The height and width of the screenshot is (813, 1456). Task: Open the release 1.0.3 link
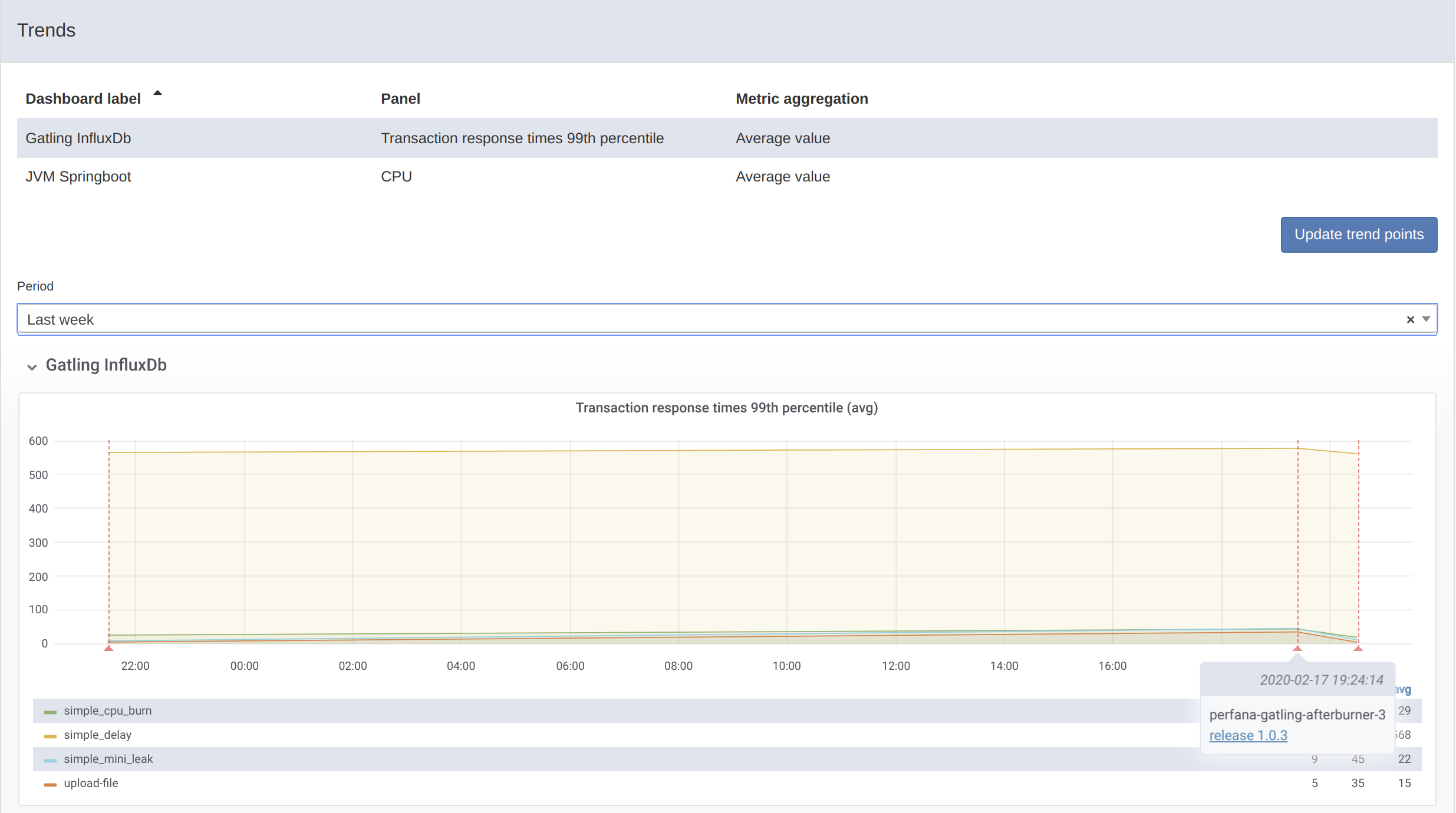tap(1248, 735)
